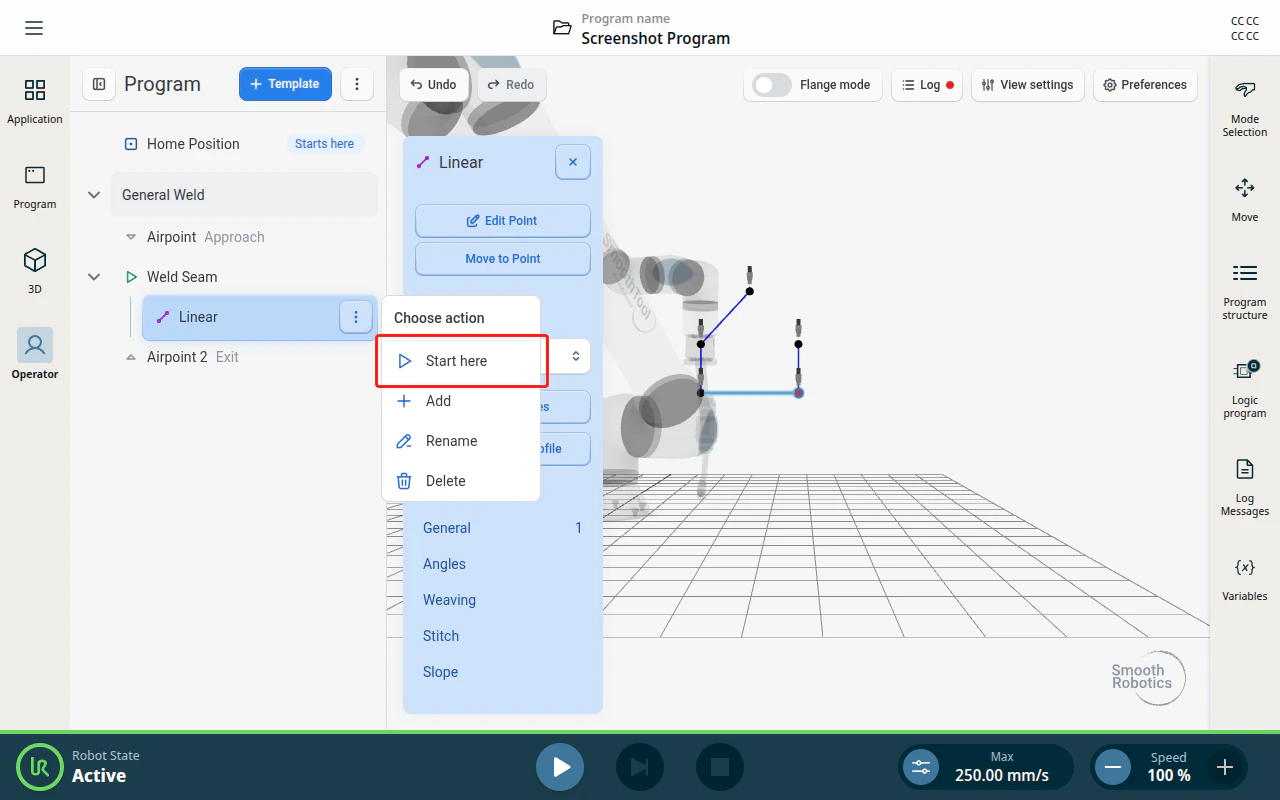
Task: Choose Start here from action menu
Action: [461, 361]
